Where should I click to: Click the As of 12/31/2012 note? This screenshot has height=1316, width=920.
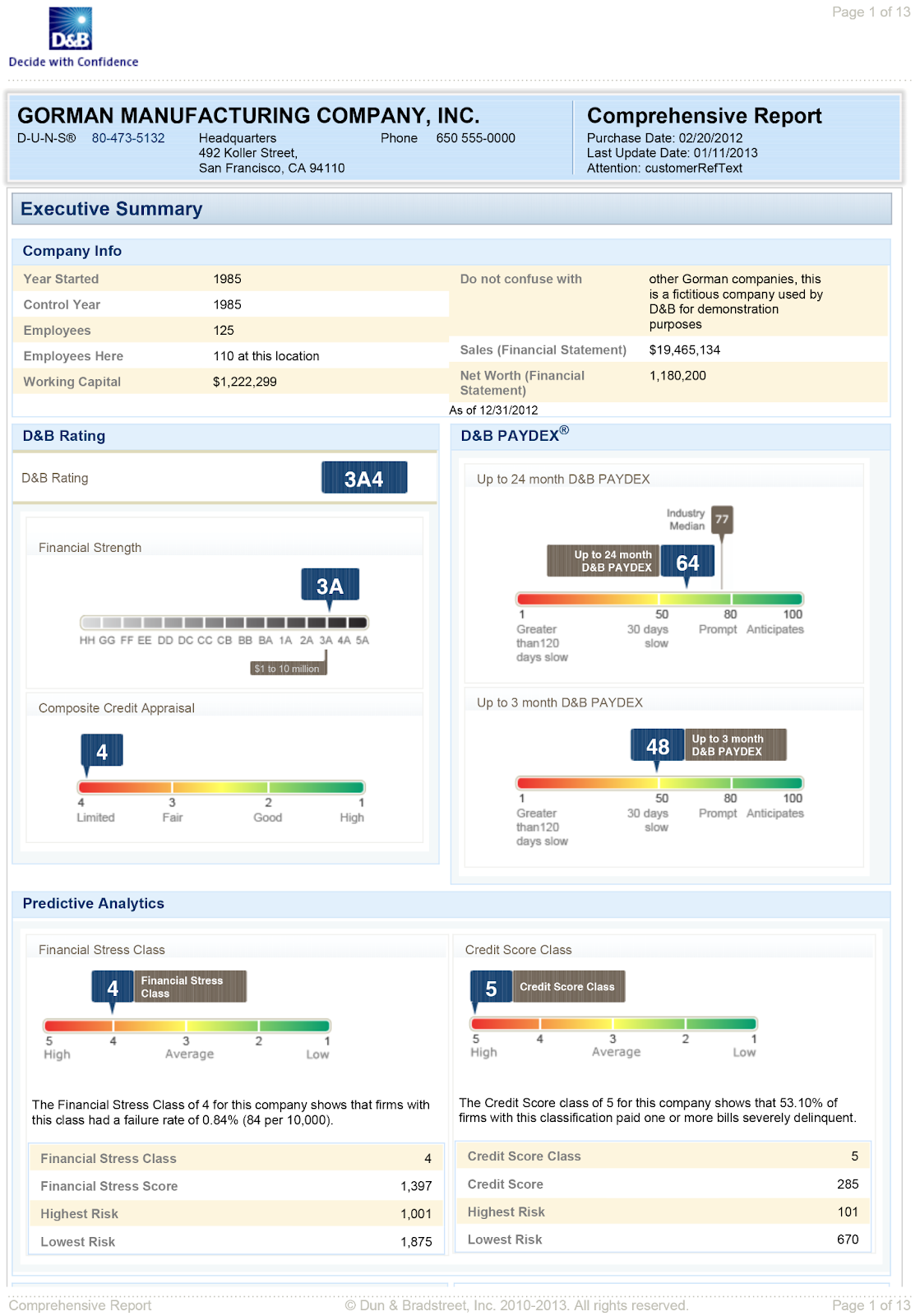tap(493, 410)
